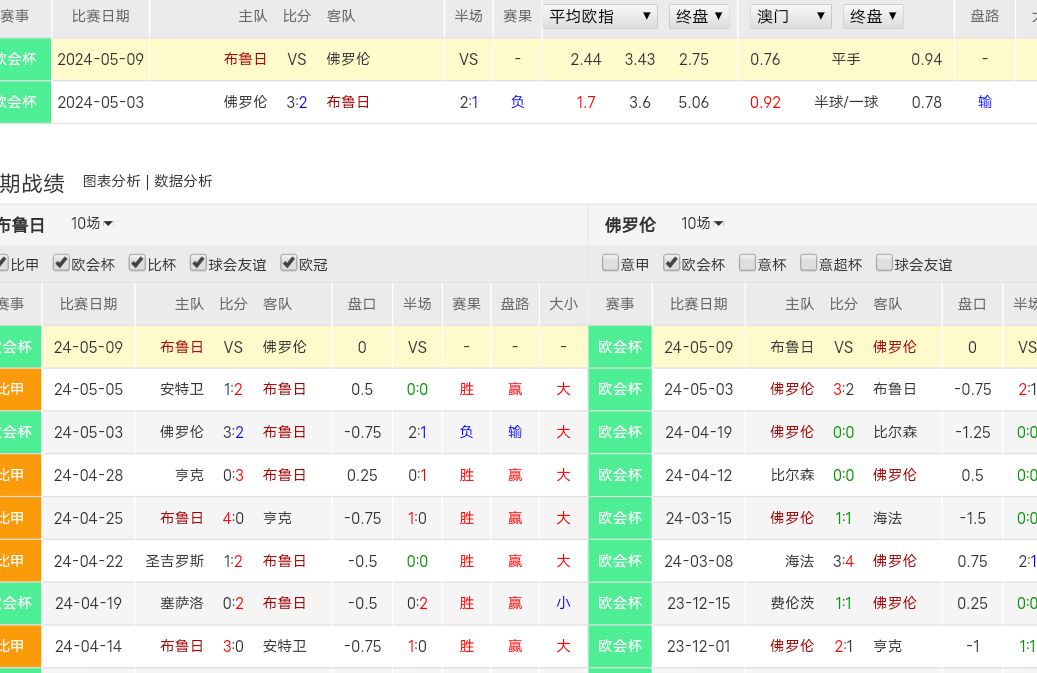This screenshot has height=673, width=1037.
Task: Click the 3:4 score for 海法 match
Action: click(x=844, y=561)
